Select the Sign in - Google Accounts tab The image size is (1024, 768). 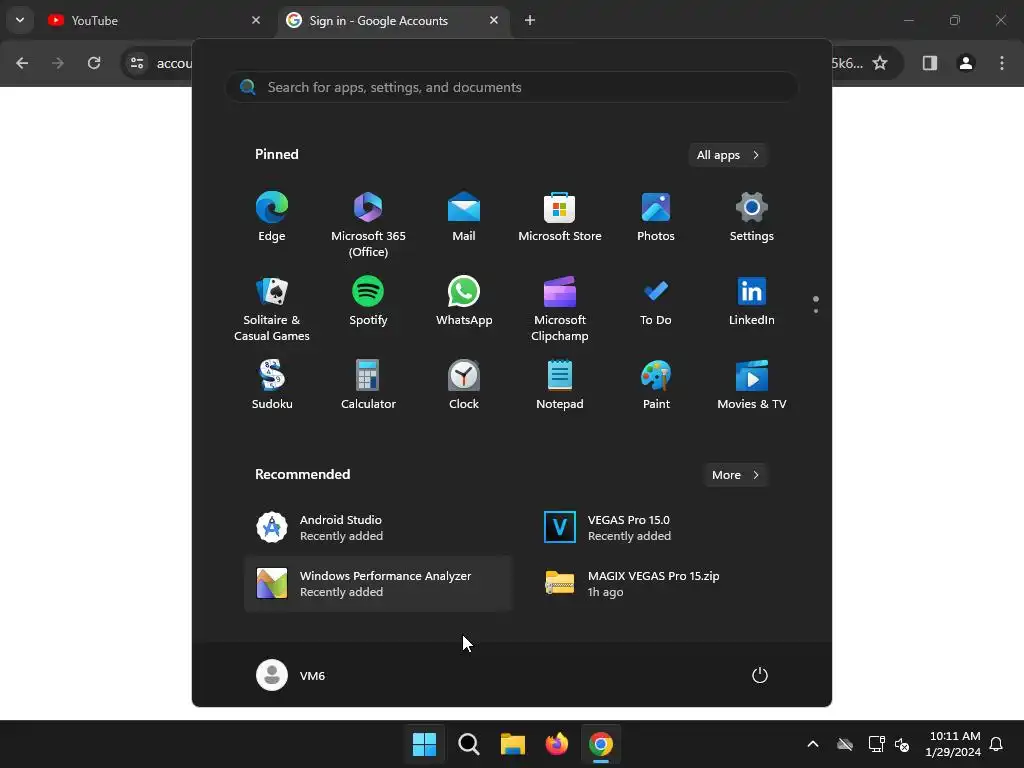[x=392, y=20]
